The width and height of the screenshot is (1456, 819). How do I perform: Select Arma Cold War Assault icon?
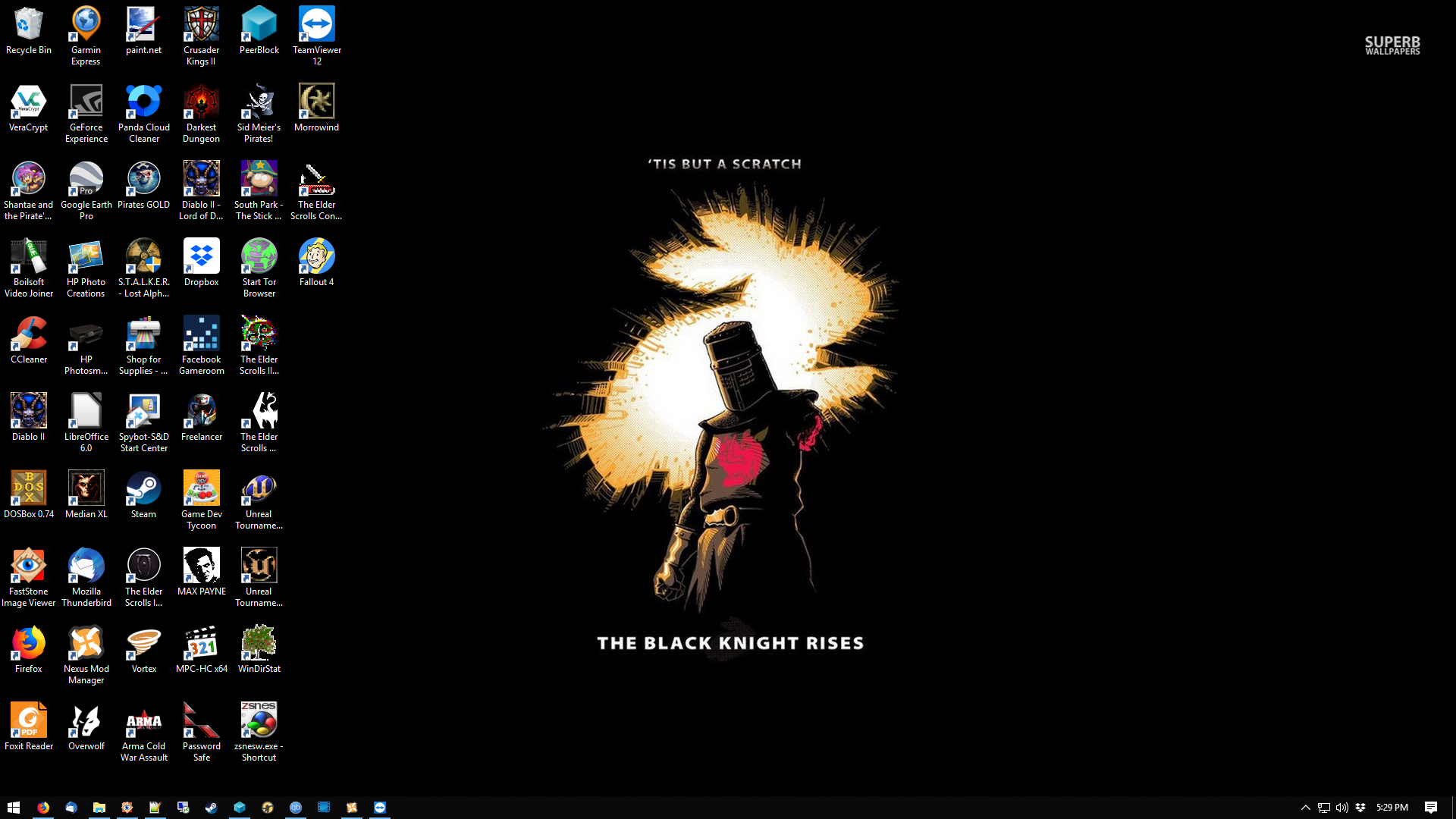click(x=144, y=733)
